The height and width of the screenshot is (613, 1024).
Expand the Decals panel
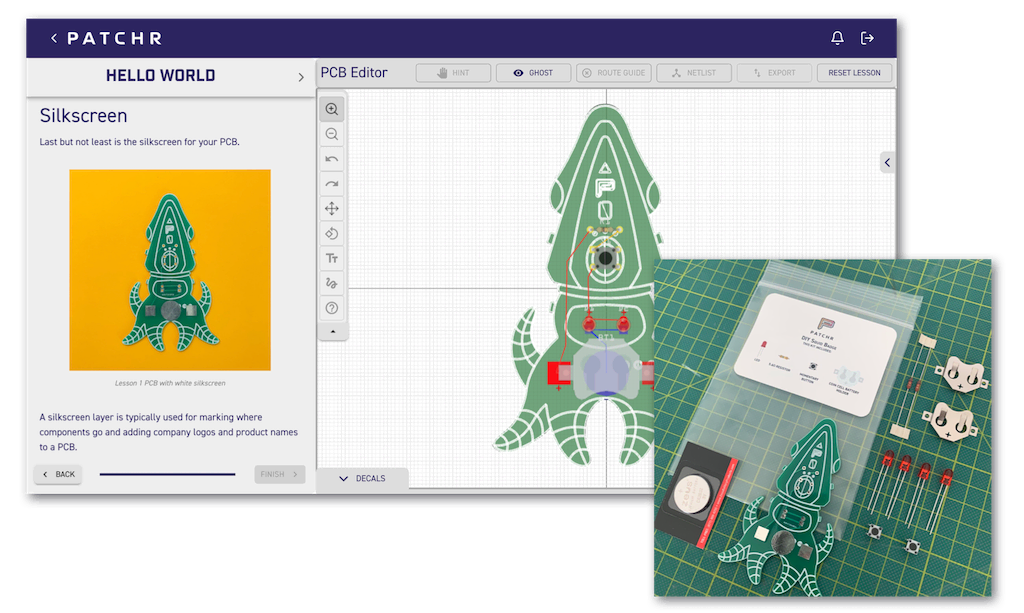tap(363, 479)
